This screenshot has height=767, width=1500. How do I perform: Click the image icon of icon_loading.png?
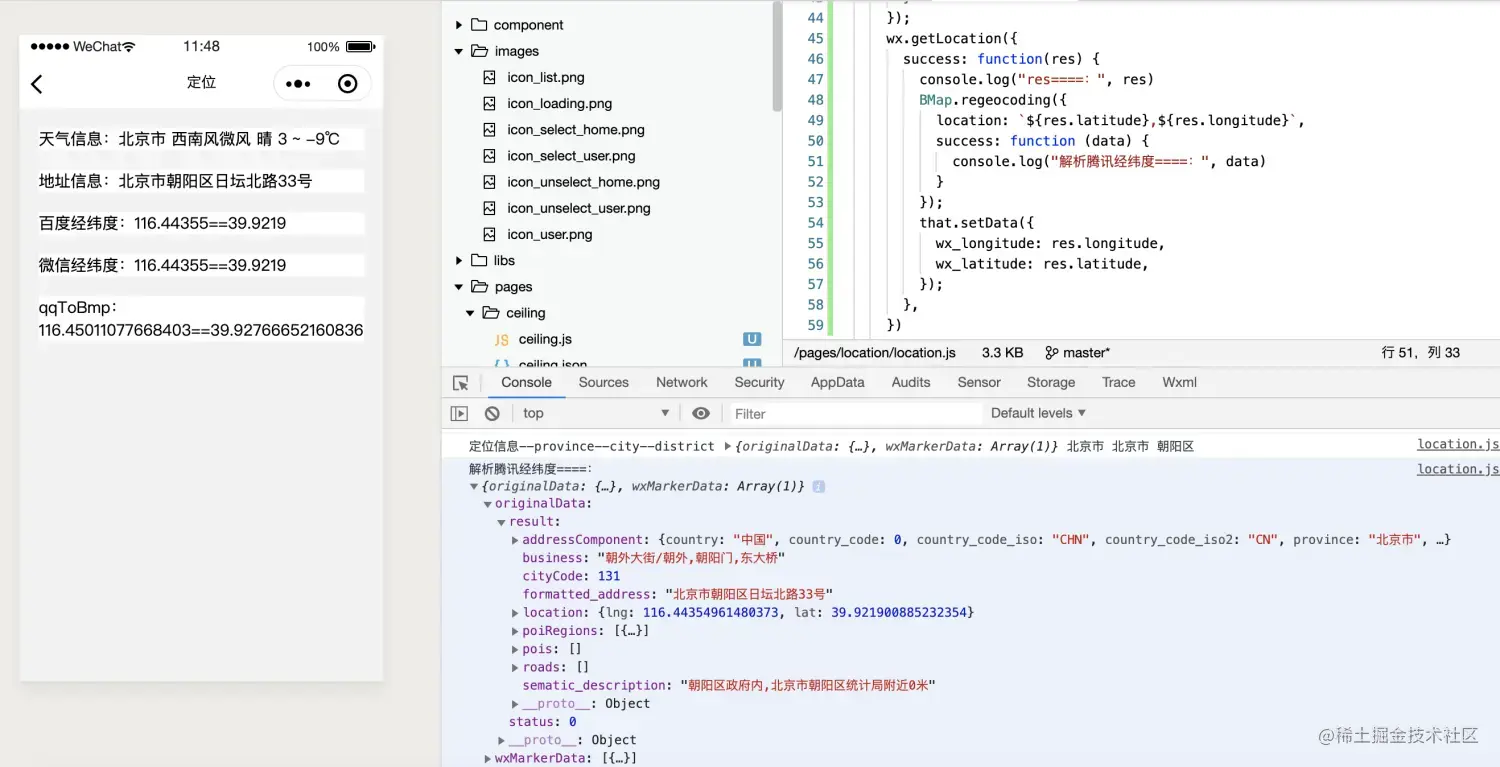(489, 103)
